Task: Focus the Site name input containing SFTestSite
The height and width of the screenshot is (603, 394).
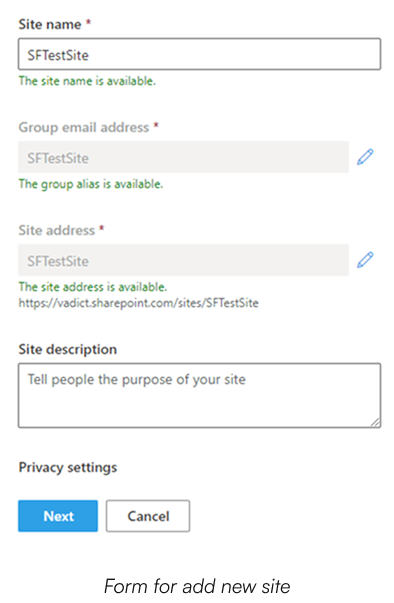Action: click(199, 54)
